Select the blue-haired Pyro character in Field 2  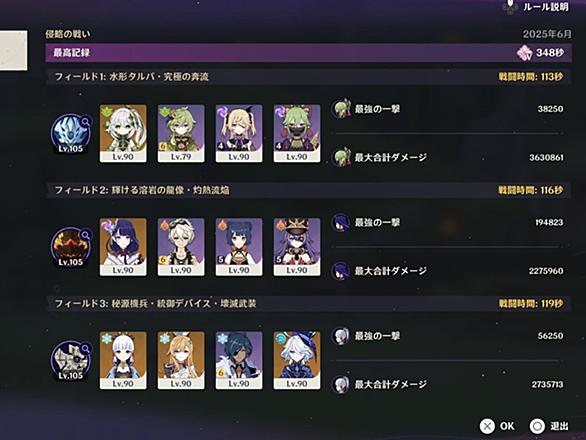(239, 247)
